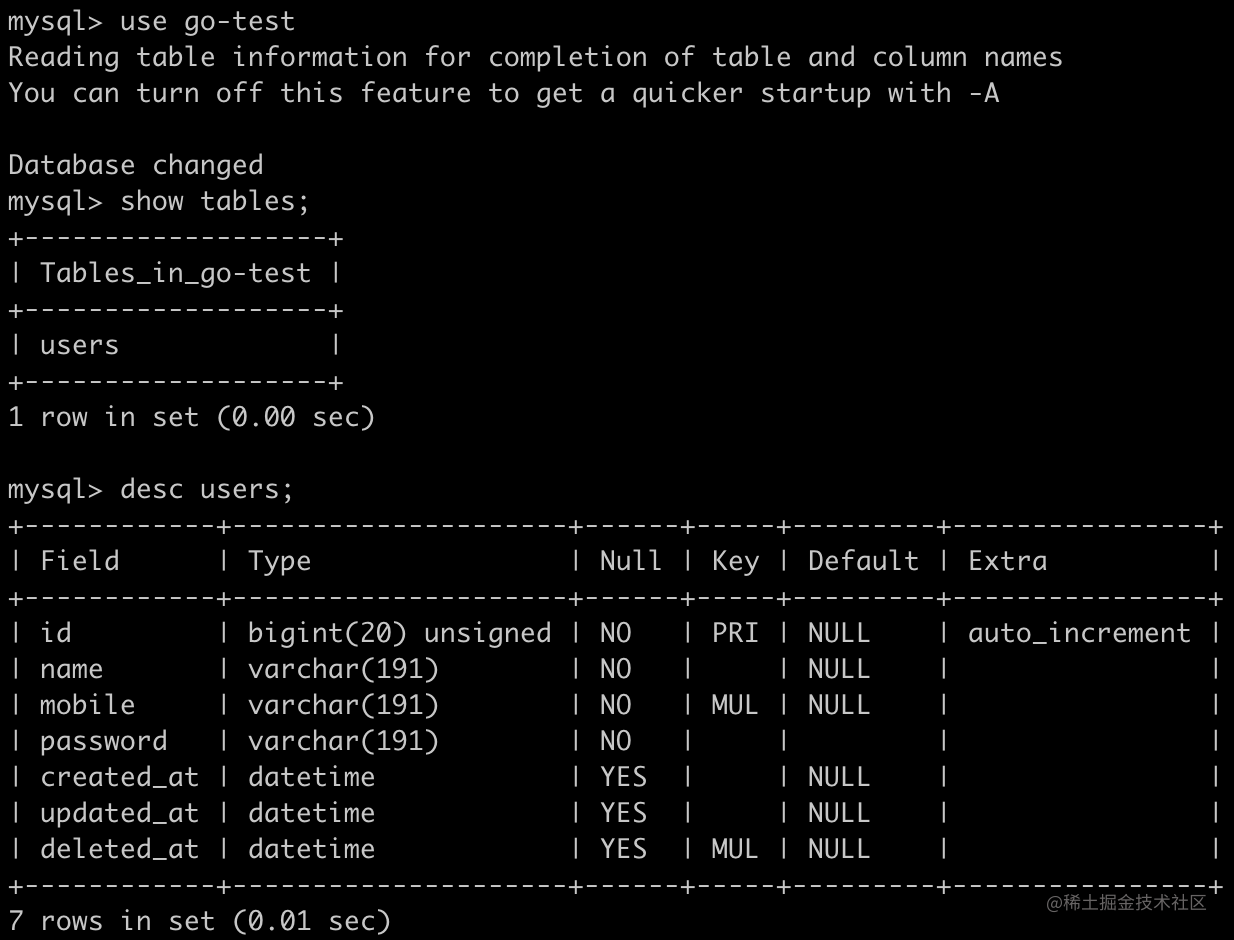Viewport: 1234px width, 940px height.
Task: Click the Key column header
Action: point(735,561)
